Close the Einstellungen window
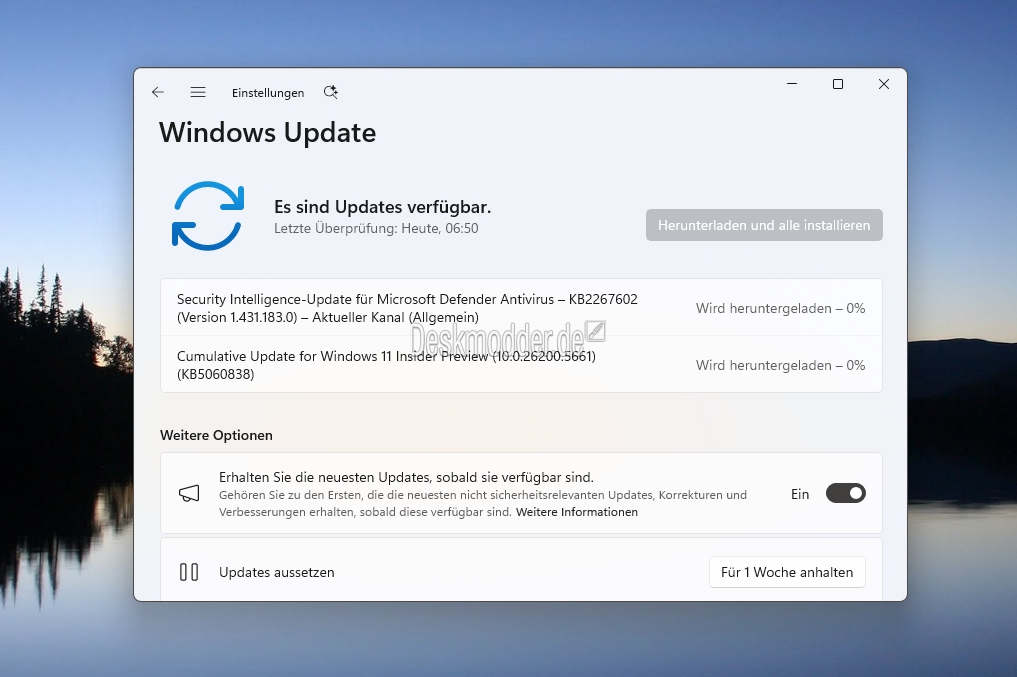The image size is (1017, 677). (x=883, y=84)
